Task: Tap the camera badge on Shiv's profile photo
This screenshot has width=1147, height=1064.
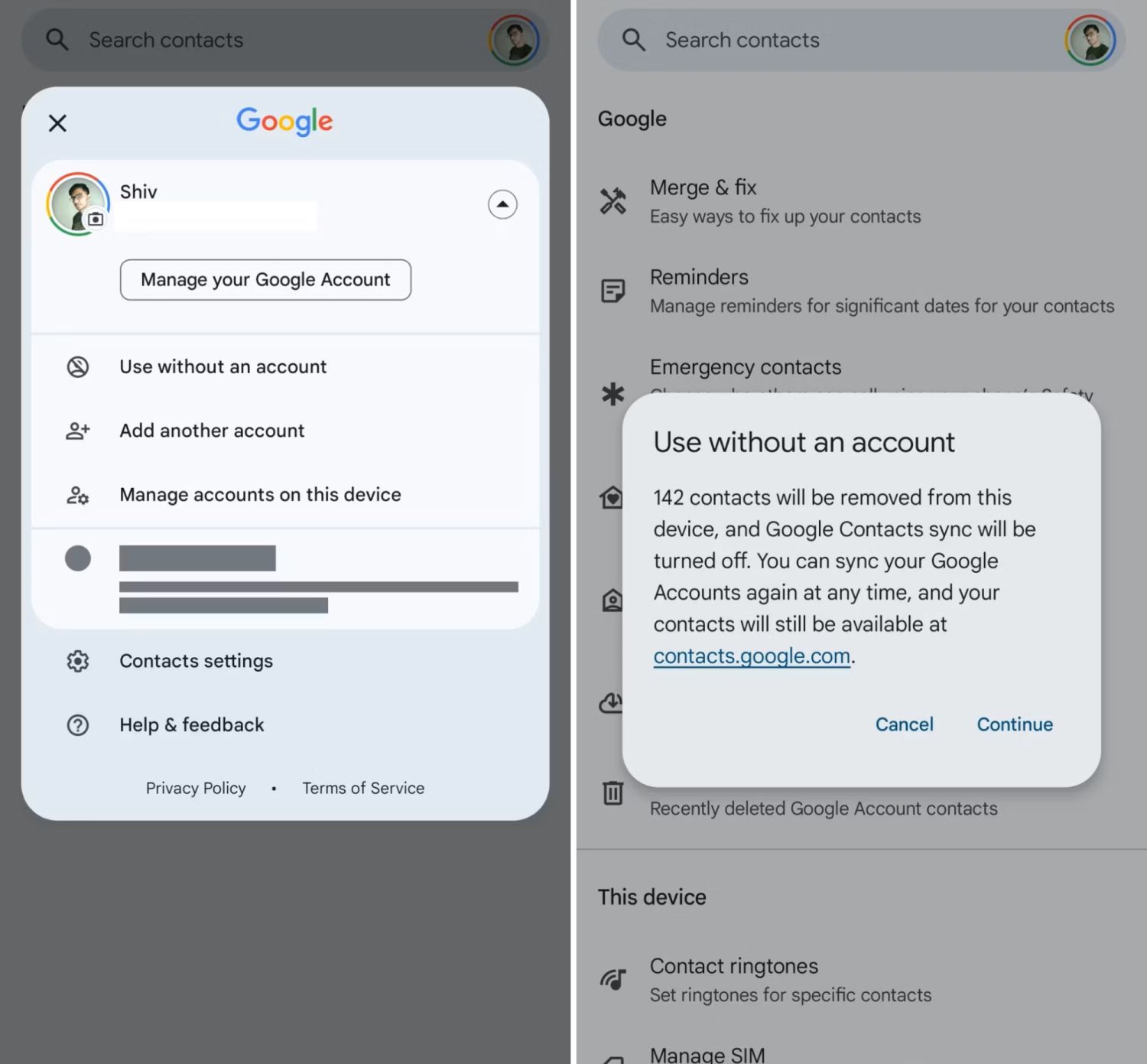Action: [x=96, y=220]
